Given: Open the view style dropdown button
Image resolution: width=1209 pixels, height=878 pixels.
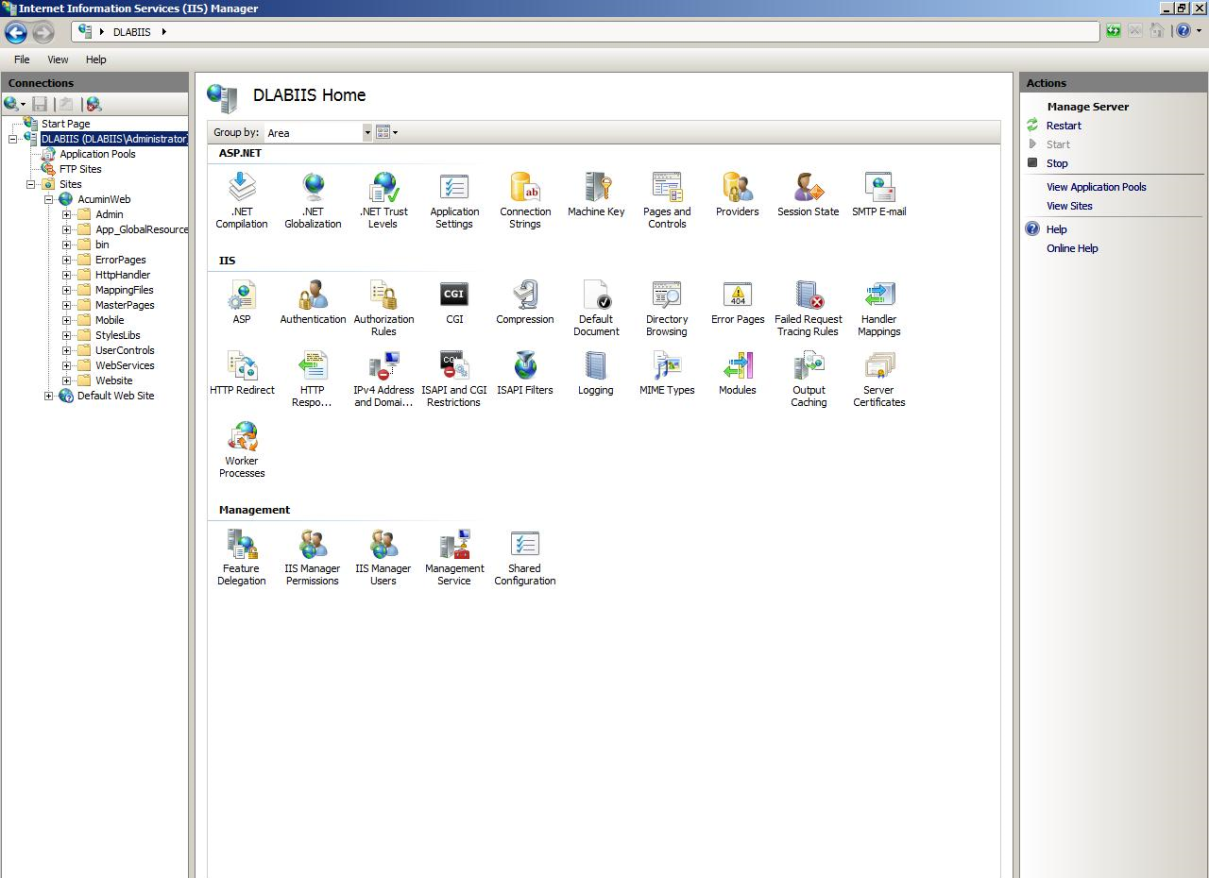Looking at the screenshot, I should pyautogui.click(x=387, y=132).
